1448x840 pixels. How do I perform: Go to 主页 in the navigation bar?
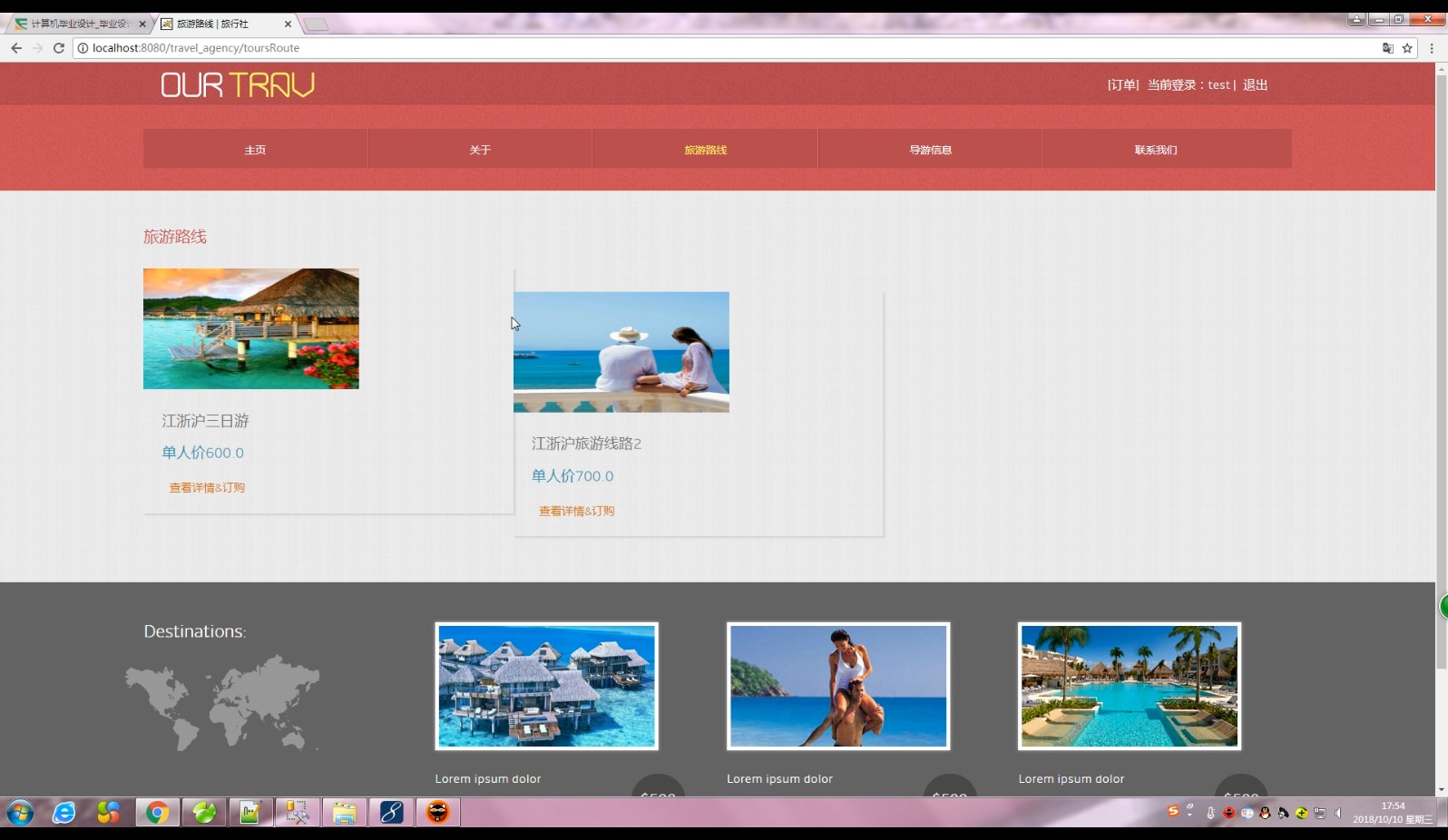pyautogui.click(x=255, y=149)
